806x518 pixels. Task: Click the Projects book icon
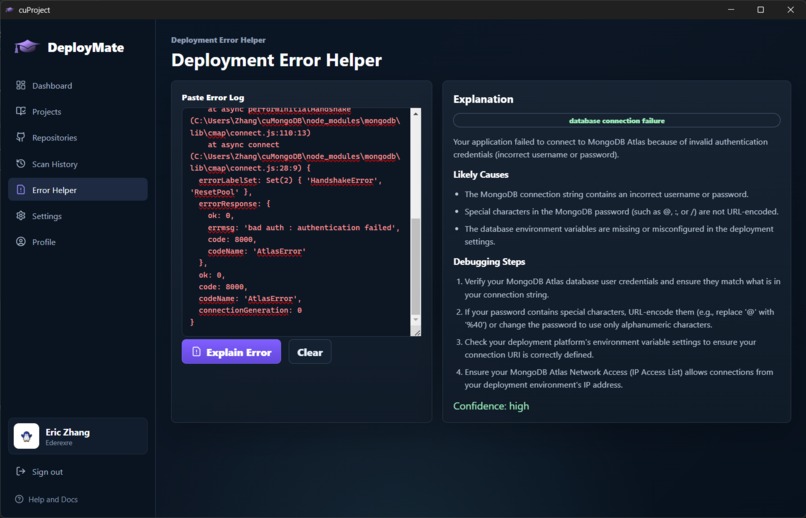(x=21, y=111)
